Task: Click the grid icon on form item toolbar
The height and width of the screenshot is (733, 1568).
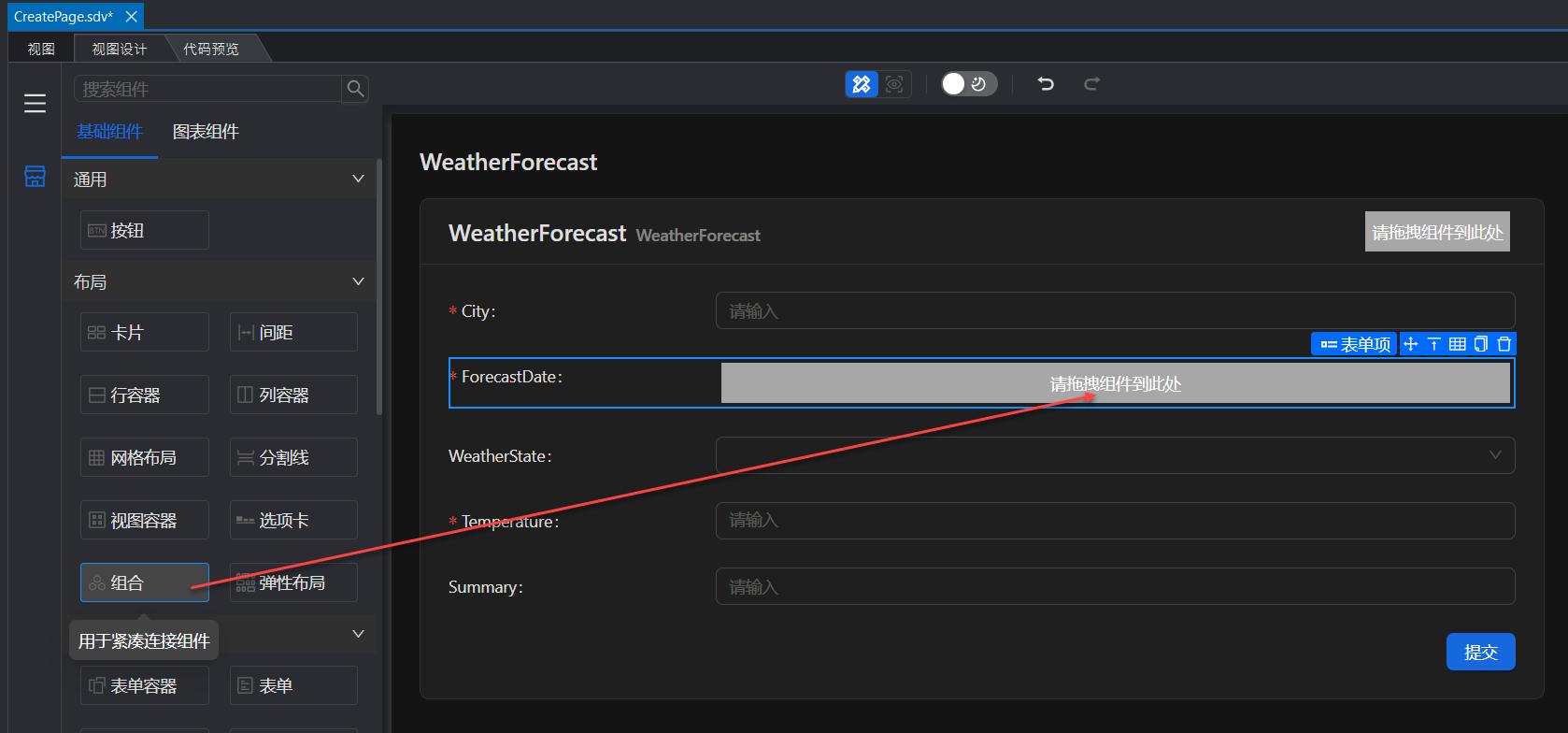Action: (1458, 344)
